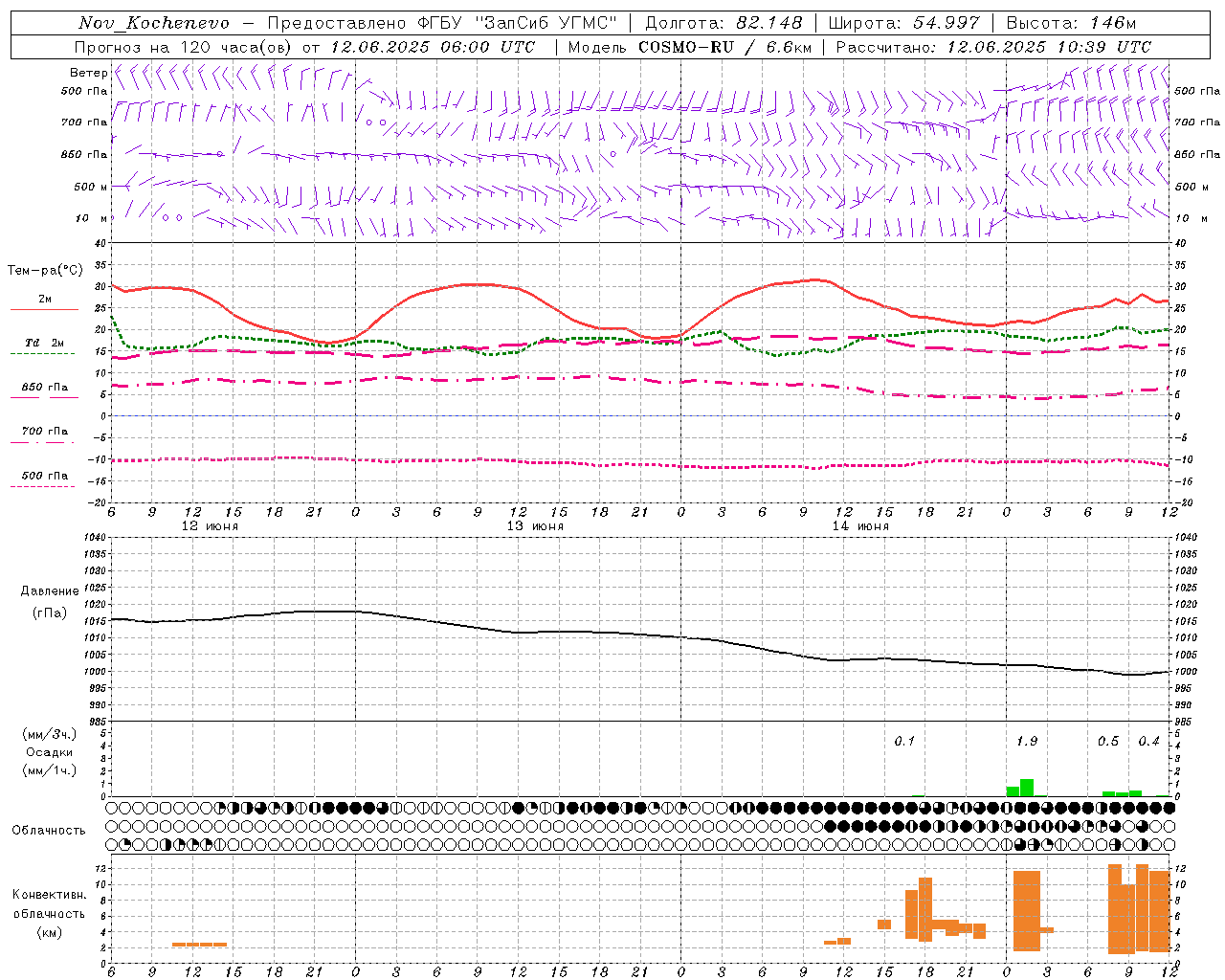Click the start time 12.06.2025 06:00 UTC
This screenshot has height=980, width=1225.
tap(433, 47)
